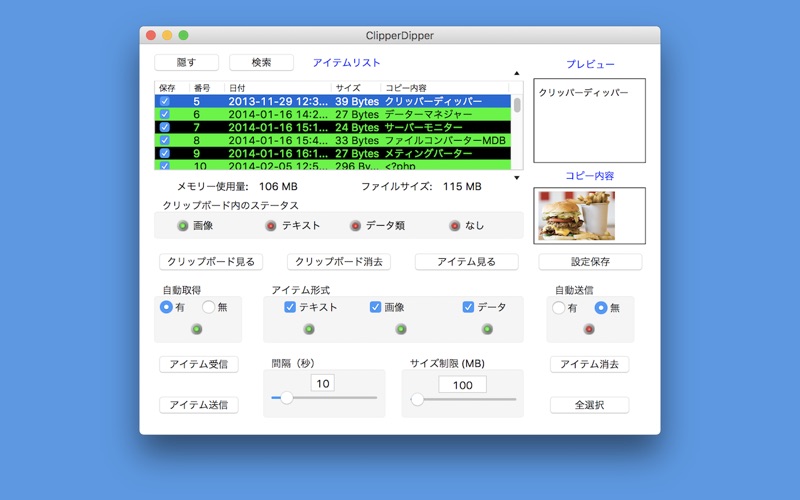Image resolution: width=800 pixels, height=500 pixels.
Task: Open the 検索 search button
Action: [x=261, y=62]
